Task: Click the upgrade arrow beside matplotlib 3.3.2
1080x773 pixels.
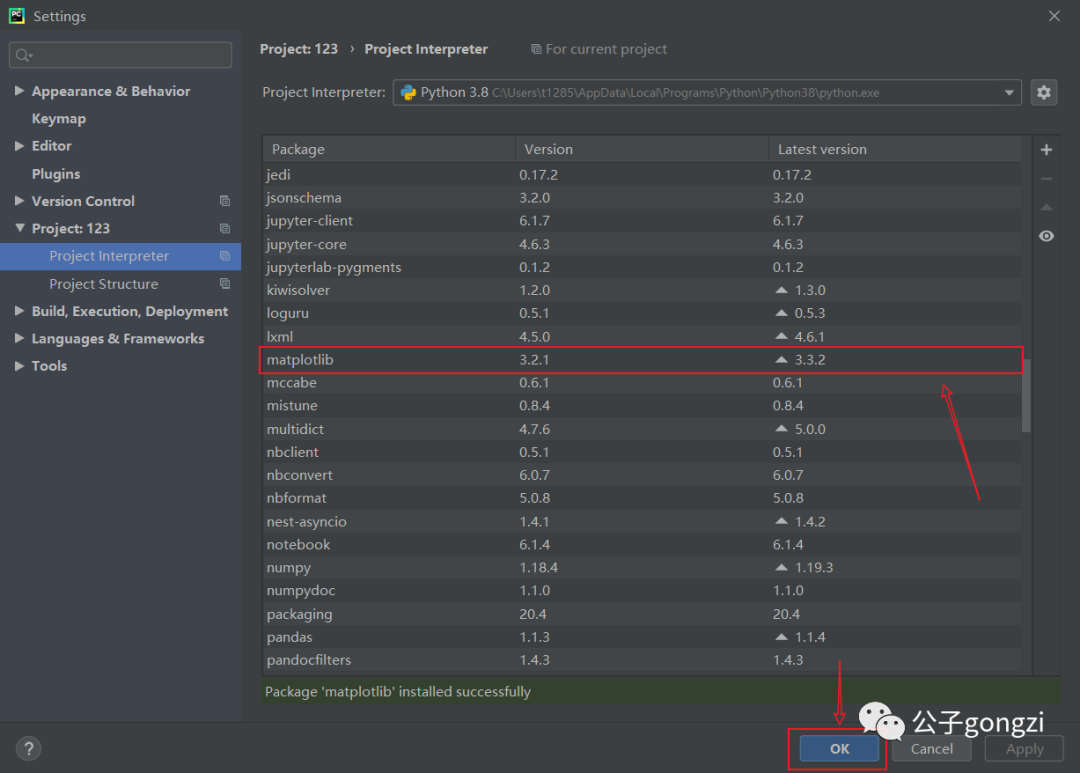Action: coord(781,360)
